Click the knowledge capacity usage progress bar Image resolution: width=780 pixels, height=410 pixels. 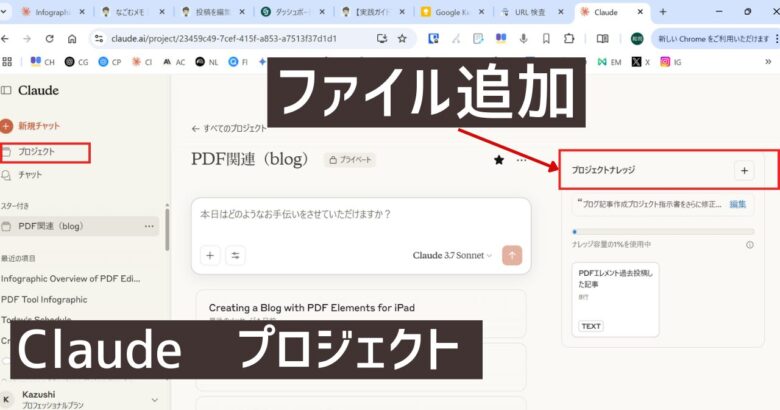663,232
